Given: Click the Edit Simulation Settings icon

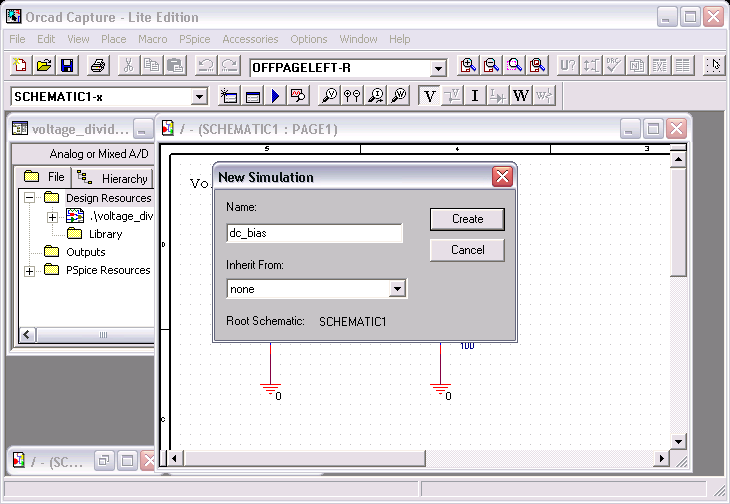Looking at the screenshot, I should click(252, 96).
